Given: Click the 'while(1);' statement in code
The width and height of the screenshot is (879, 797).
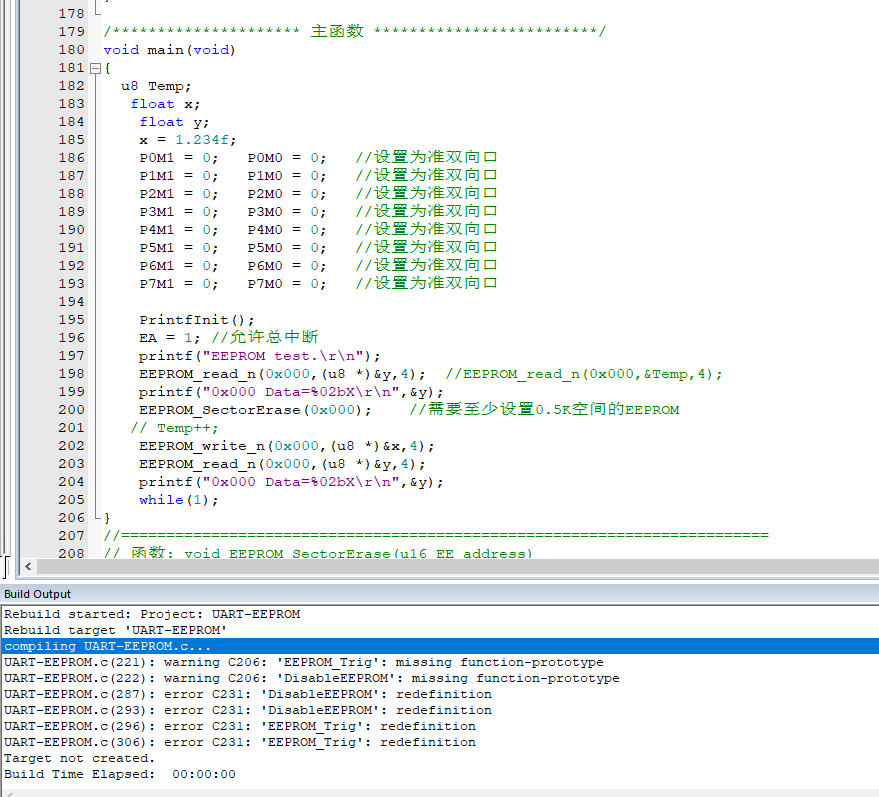Looking at the screenshot, I should [178, 500].
